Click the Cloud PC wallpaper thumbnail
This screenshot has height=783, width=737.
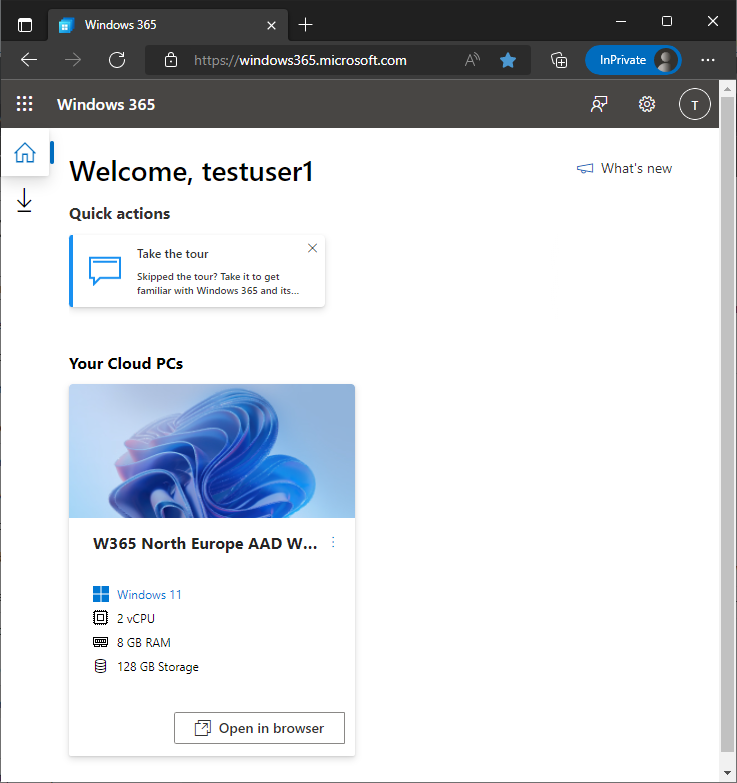[x=212, y=451]
